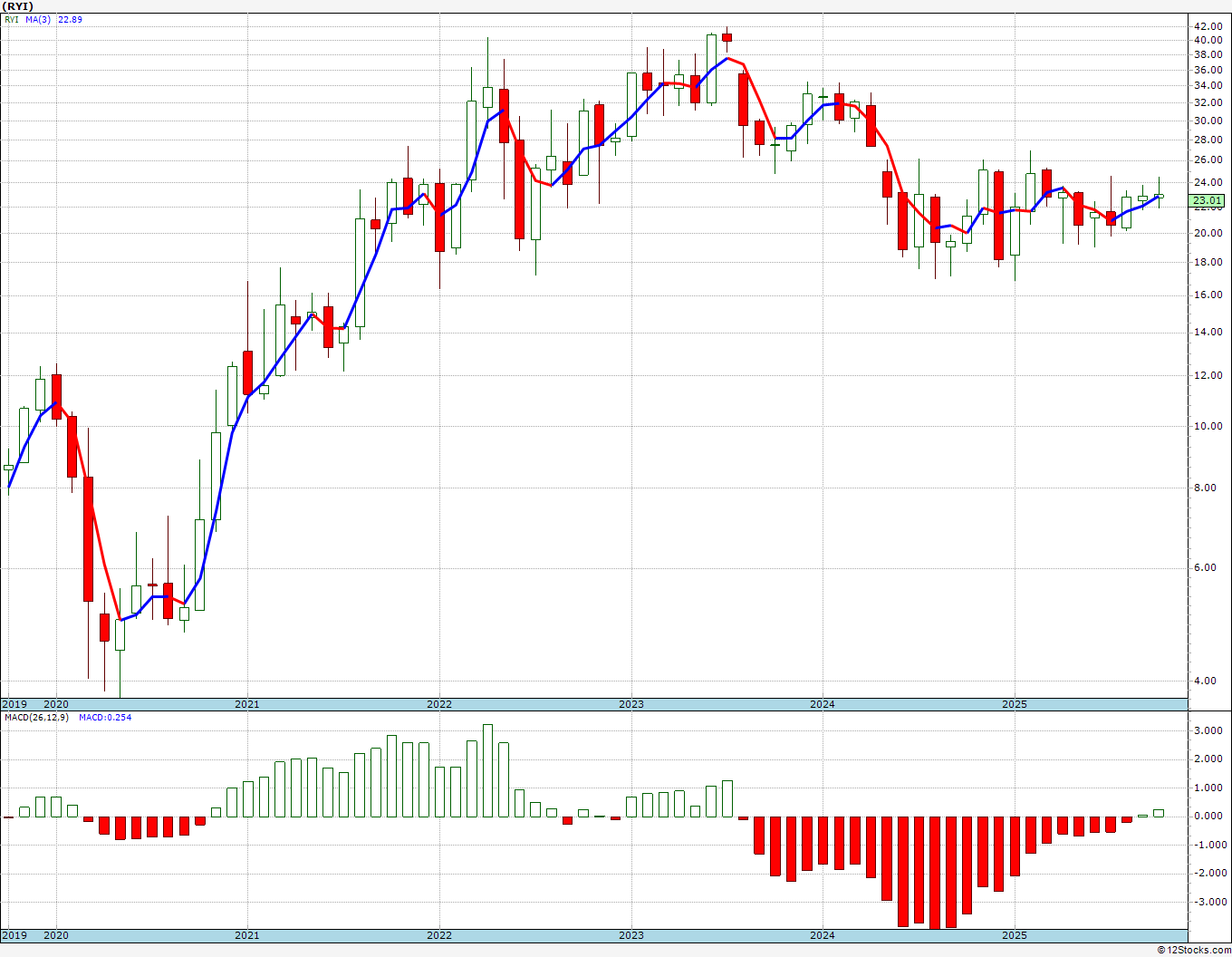This screenshot has height=957, width=1232.
Task: Click the rightmost green MACD histogram bar
Action: click(1159, 813)
